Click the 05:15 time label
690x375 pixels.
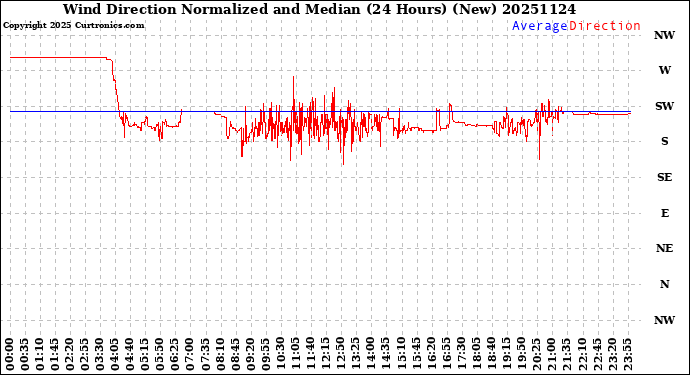[x=145, y=355]
